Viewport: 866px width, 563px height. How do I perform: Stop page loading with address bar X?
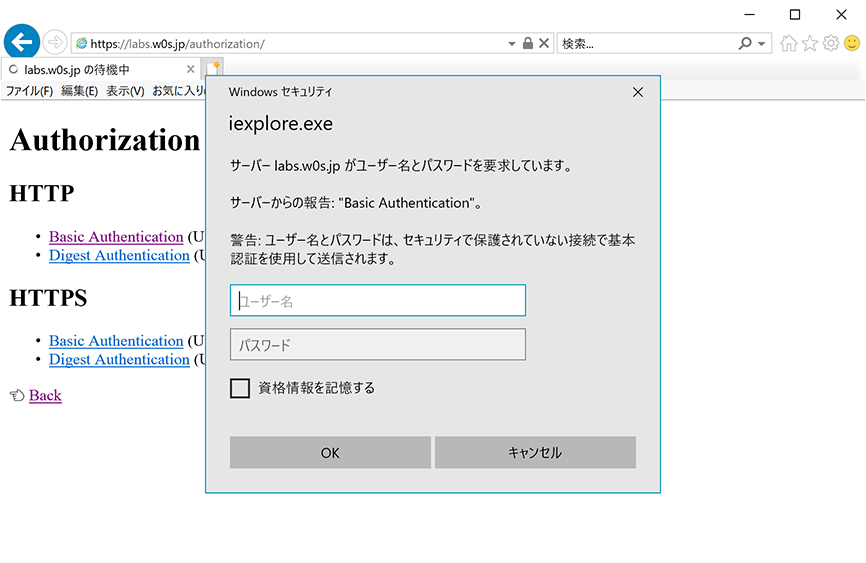(544, 44)
